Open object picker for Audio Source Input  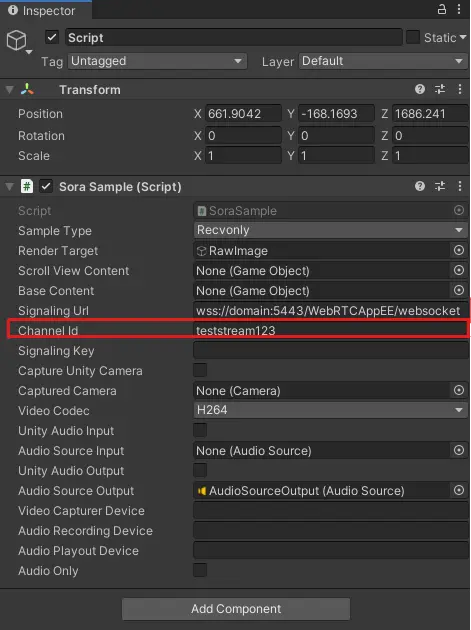459,450
